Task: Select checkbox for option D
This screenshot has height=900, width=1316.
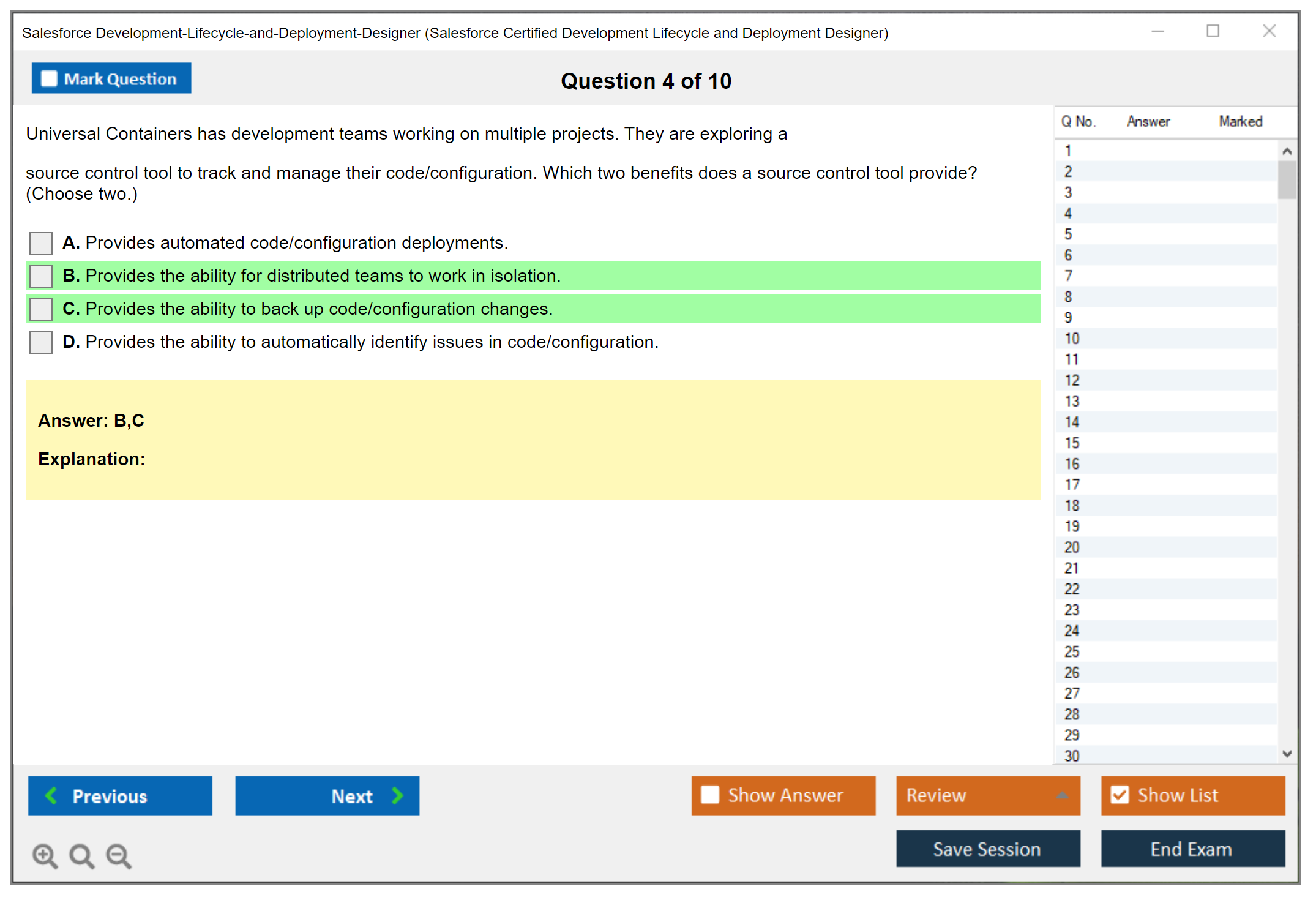Action: (41, 342)
